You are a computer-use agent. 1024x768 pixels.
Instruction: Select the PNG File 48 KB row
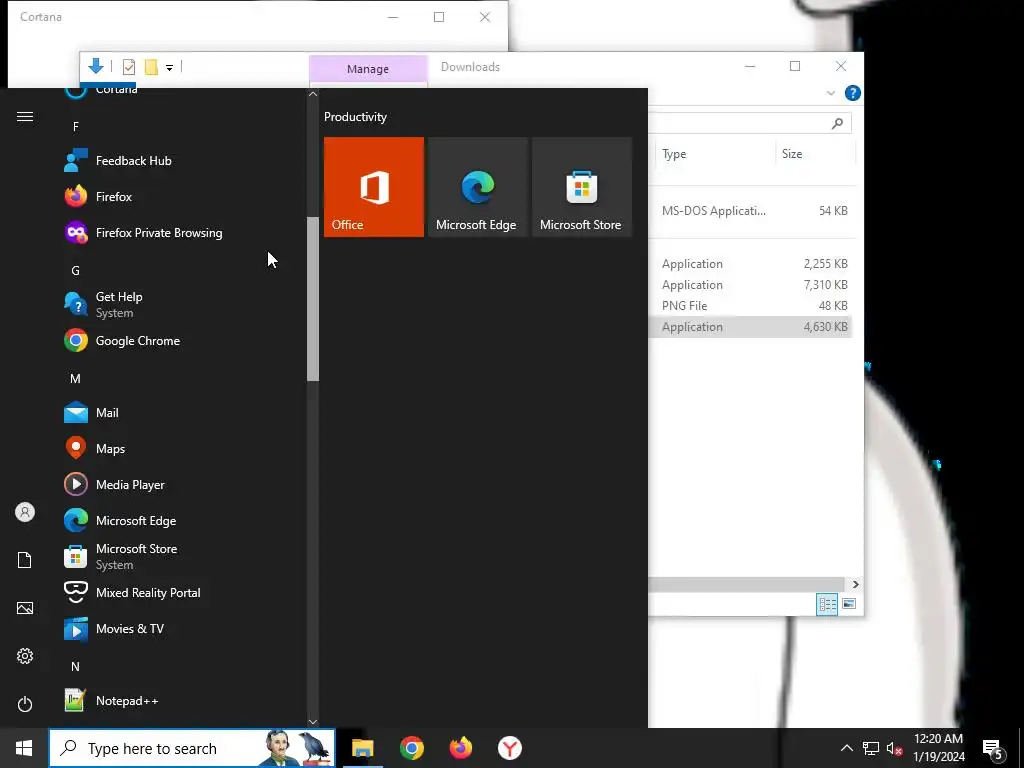pos(751,306)
